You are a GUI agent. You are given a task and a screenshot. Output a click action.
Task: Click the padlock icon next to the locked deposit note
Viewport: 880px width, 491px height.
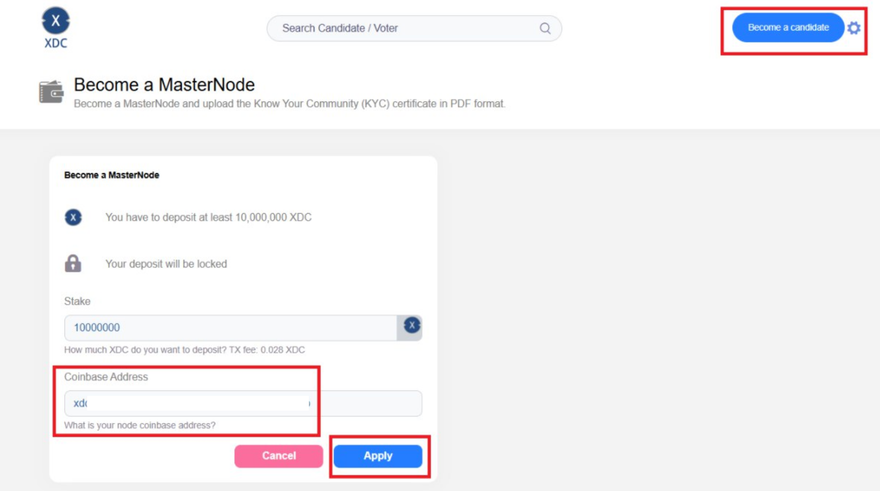[73, 264]
